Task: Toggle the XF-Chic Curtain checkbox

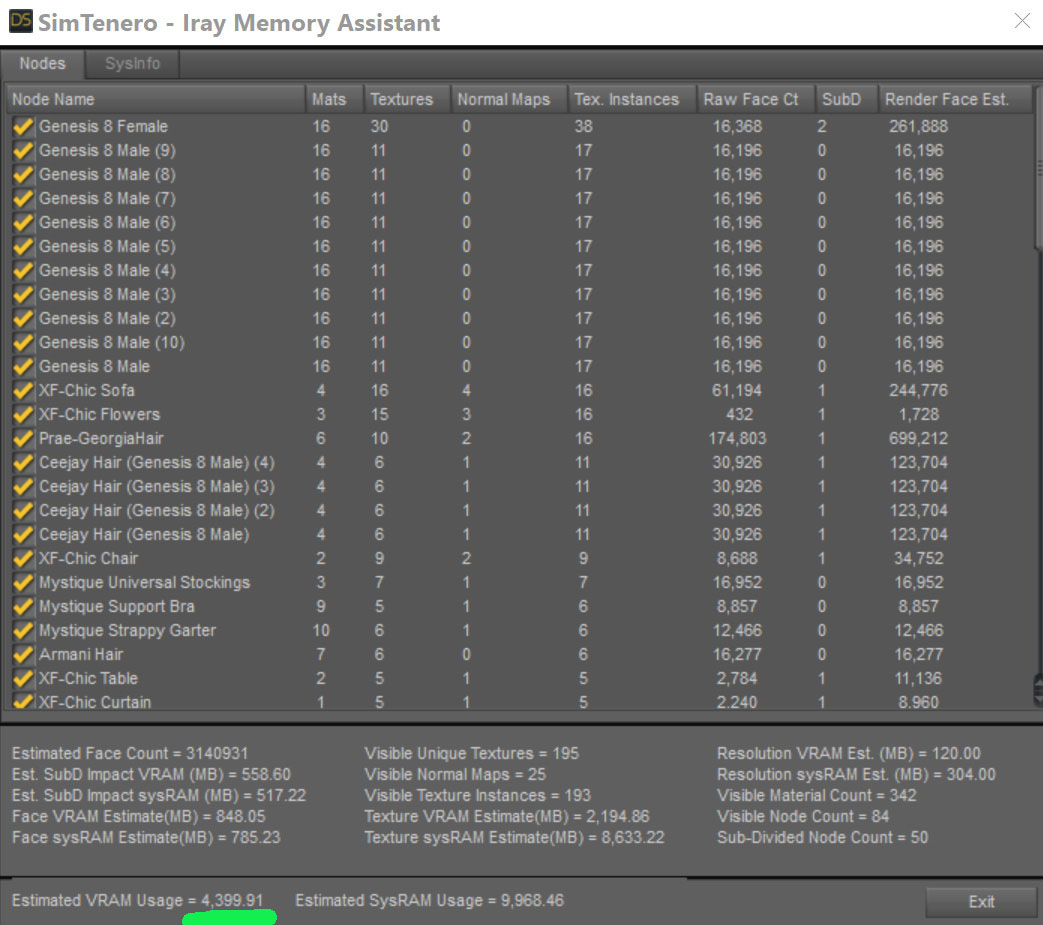Action: coord(23,701)
